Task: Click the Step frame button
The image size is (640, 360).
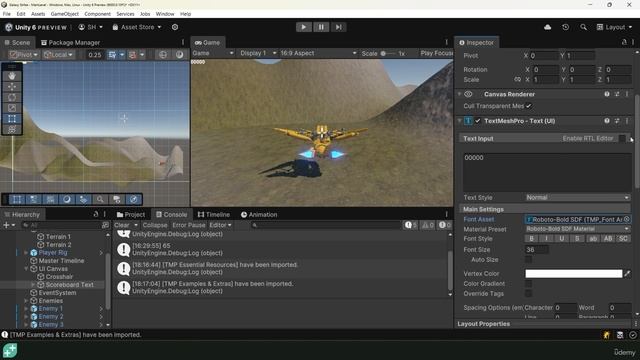Action: tap(338, 27)
